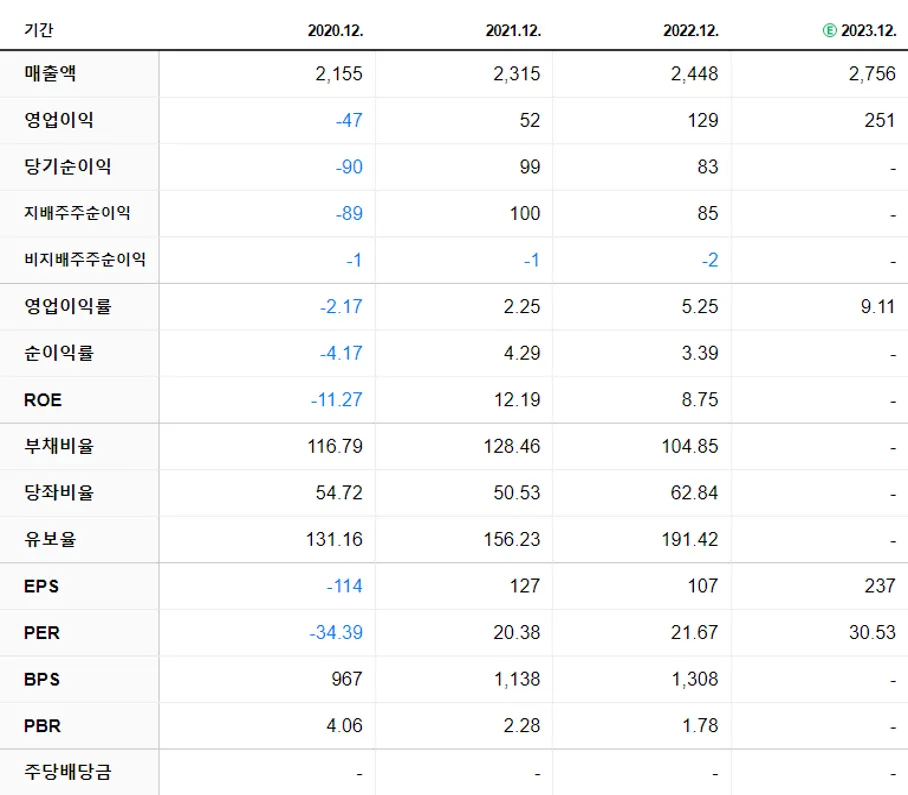Select ROE value -11.27

pos(336,400)
